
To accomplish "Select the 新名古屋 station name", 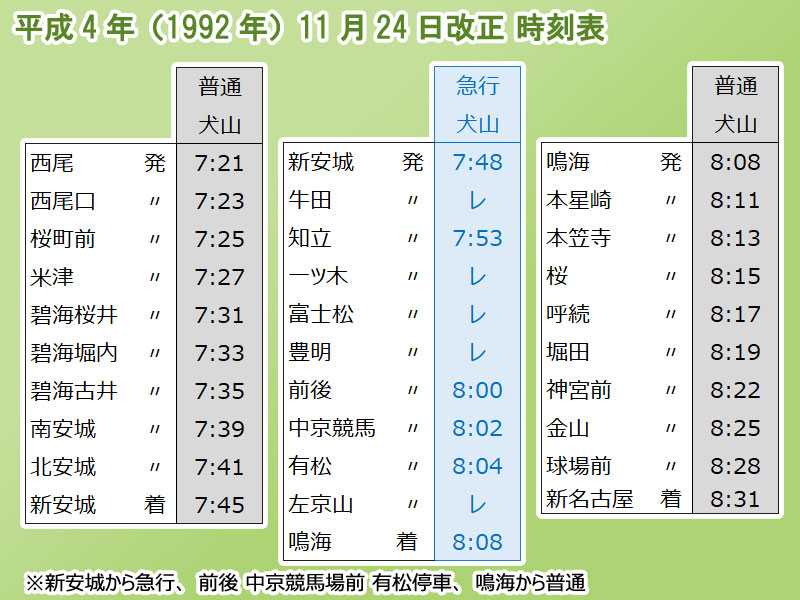I will coord(589,499).
